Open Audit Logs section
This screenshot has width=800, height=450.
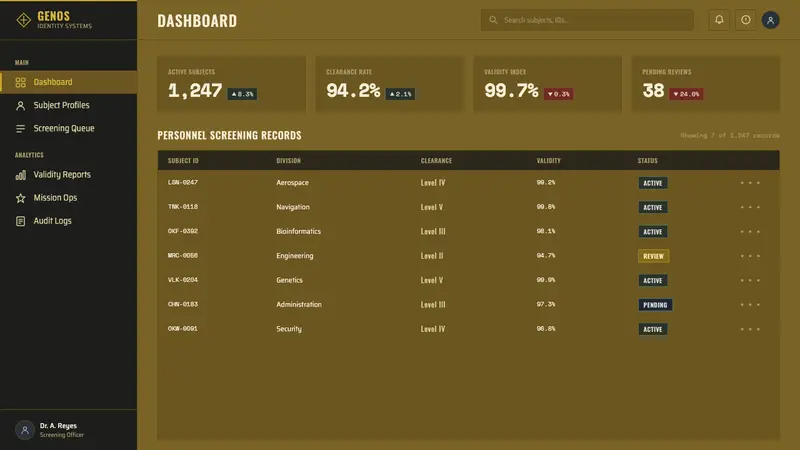click(68, 221)
